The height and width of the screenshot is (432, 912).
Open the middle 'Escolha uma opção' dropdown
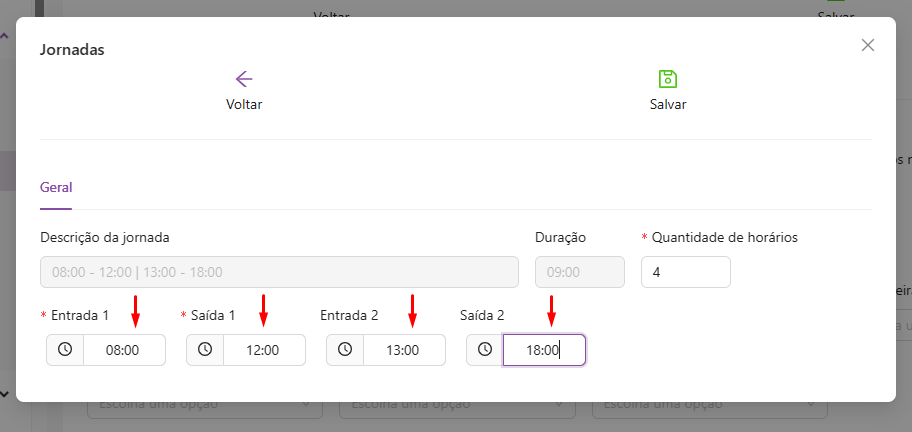click(457, 407)
